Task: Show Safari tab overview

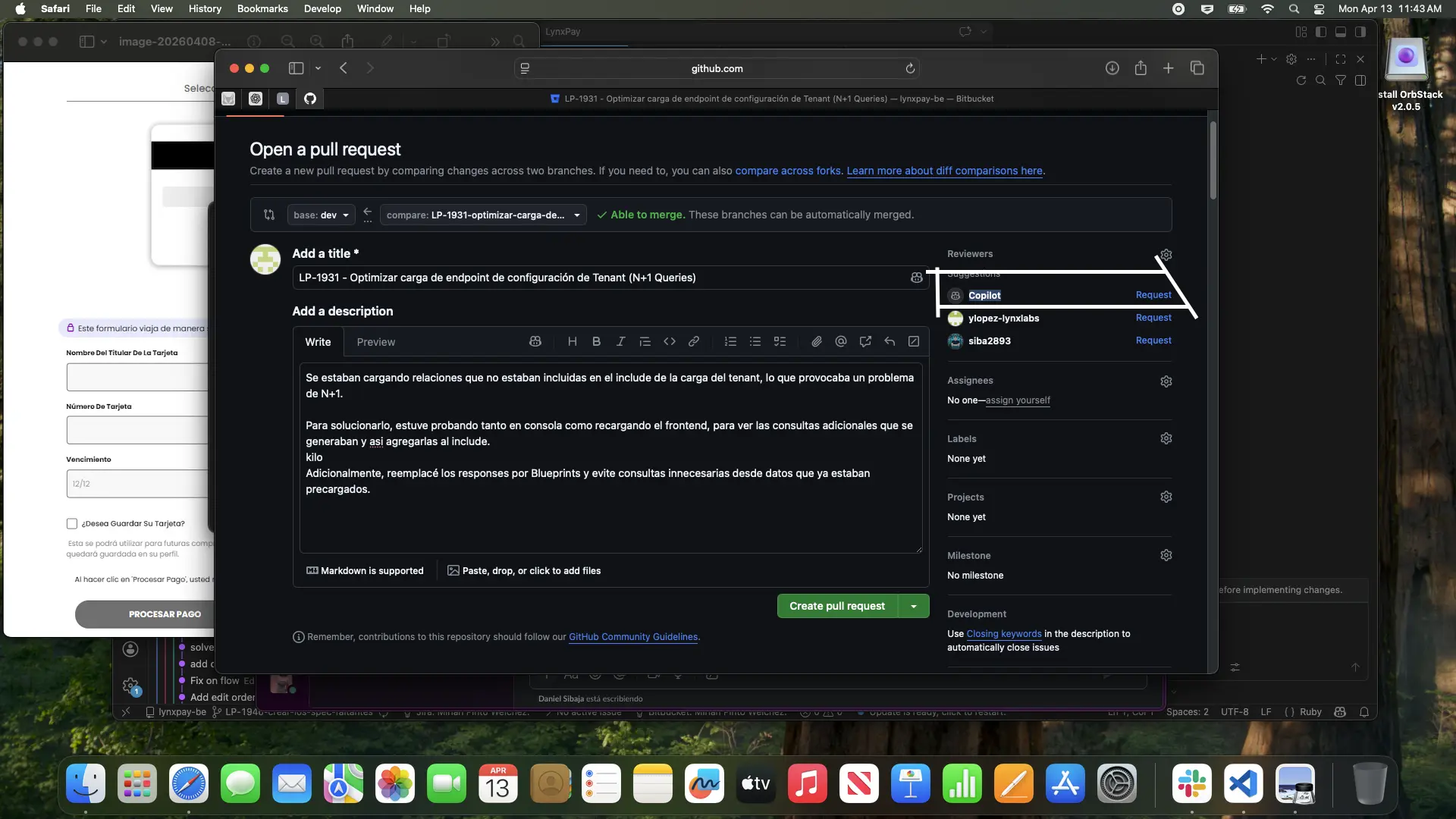Action: [x=1197, y=68]
